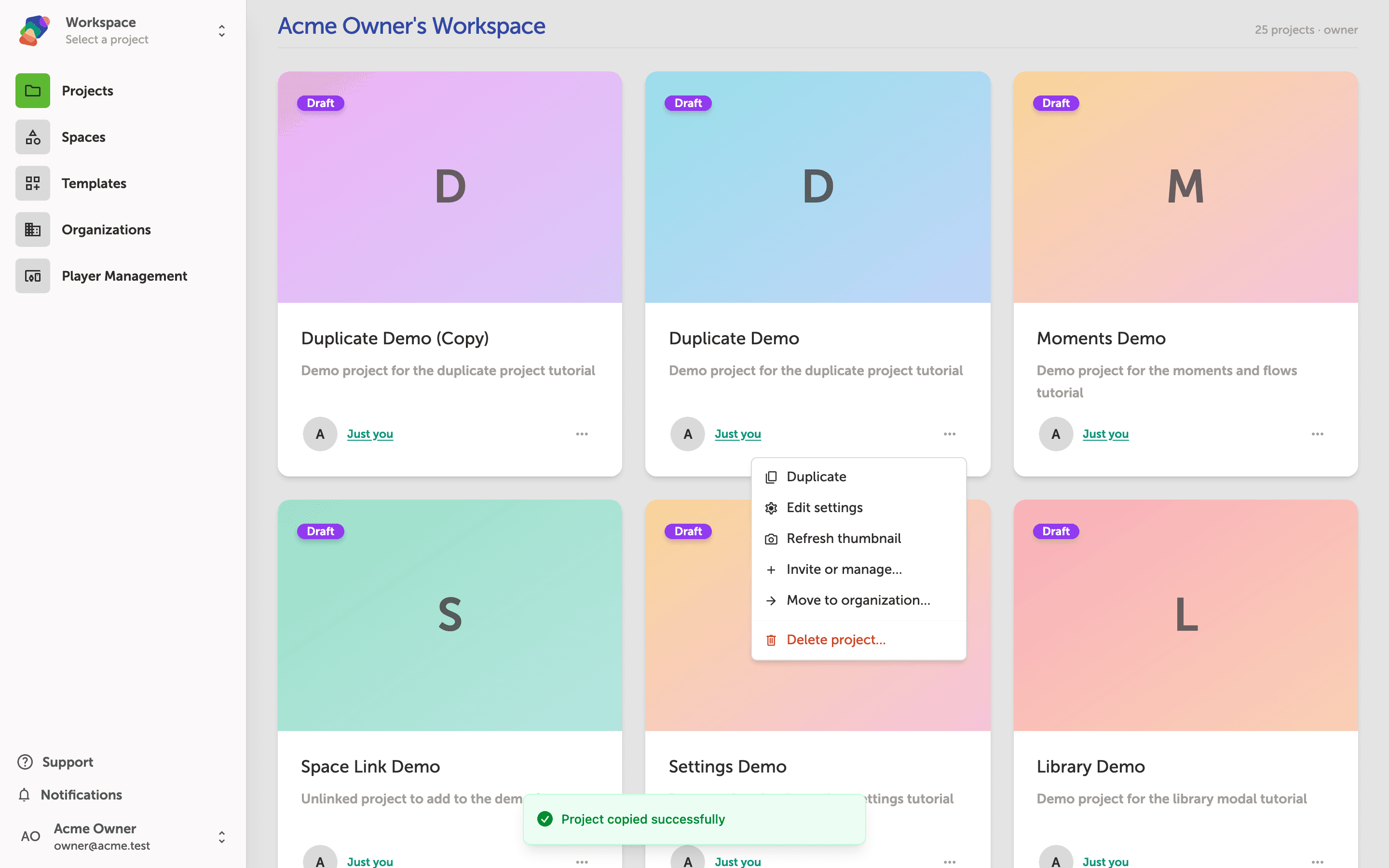Open Player Management
Image resolution: width=1389 pixels, height=868 pixels.
point(124,276)
